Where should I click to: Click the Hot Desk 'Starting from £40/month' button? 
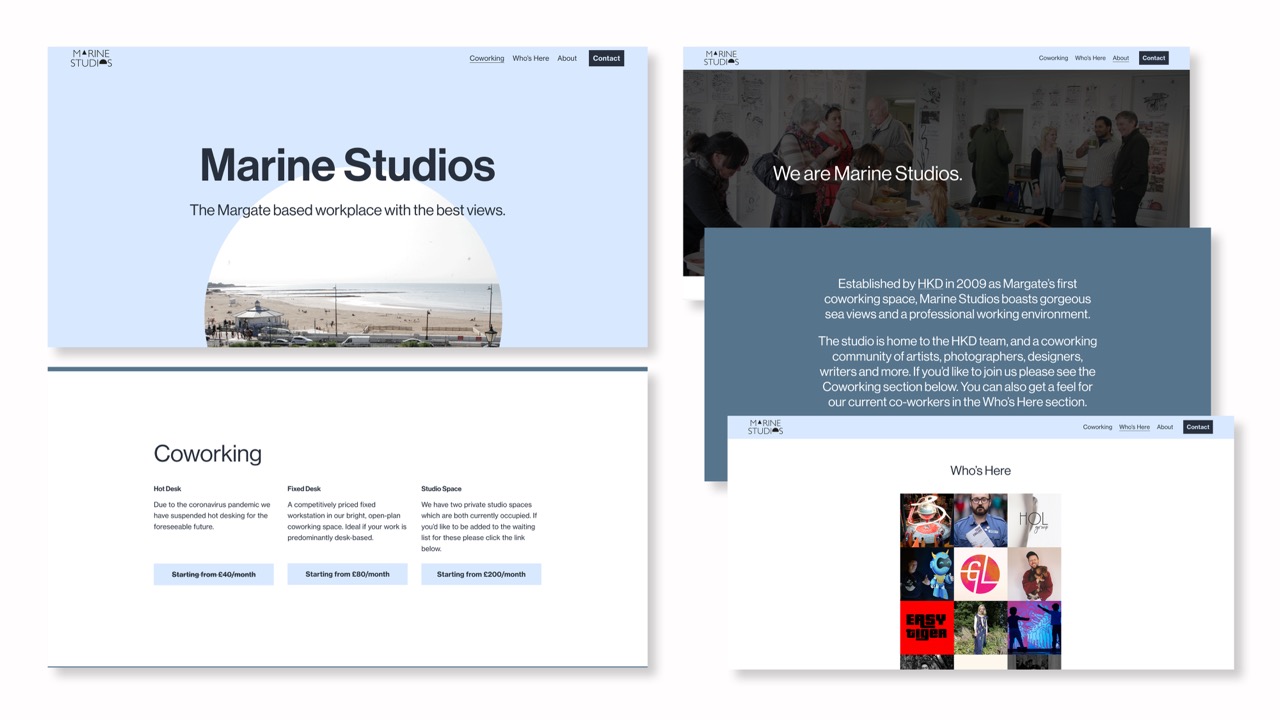tap(213, 574)
